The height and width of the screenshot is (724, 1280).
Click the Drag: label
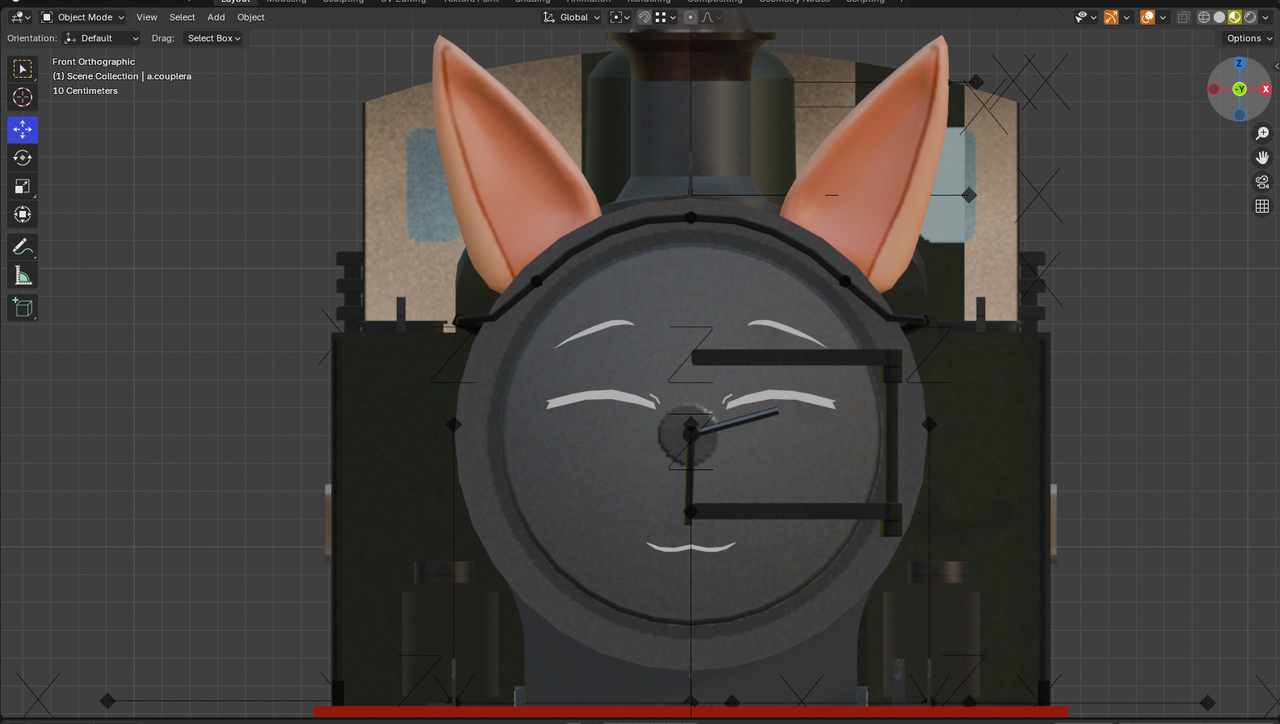pyautogui.click(x=163, y=38)
